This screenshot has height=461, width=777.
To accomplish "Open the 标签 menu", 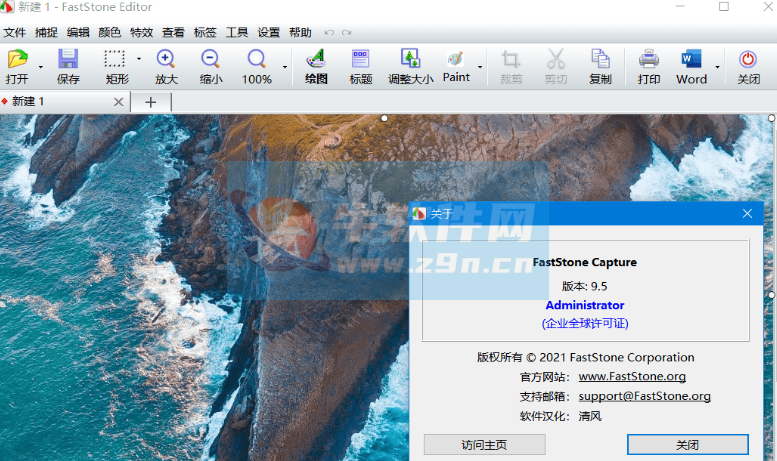I will point(205,33).
